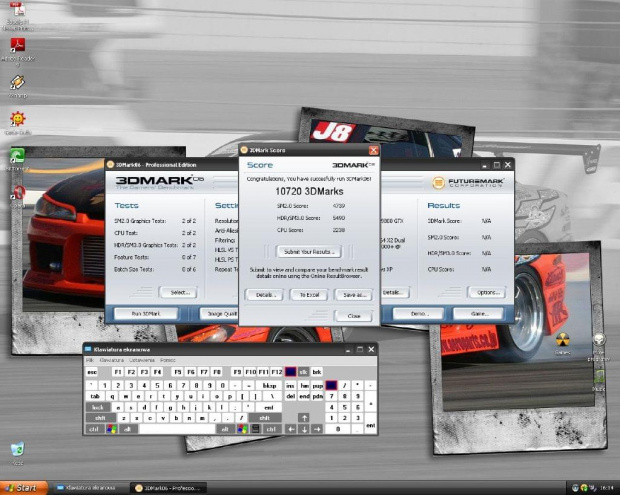Click the right Windows logo key on on-screen keyboard
620x495 pixels.
click(x=242, y=429)
